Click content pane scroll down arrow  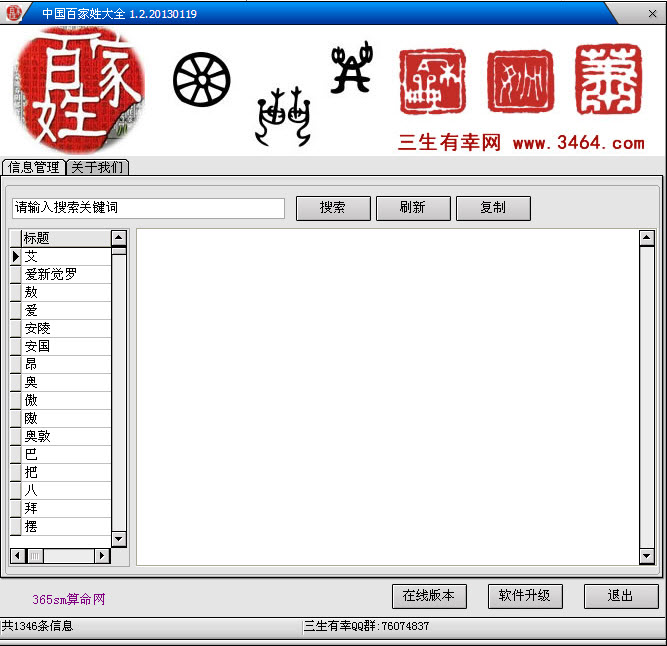click(x=647, y=555)
